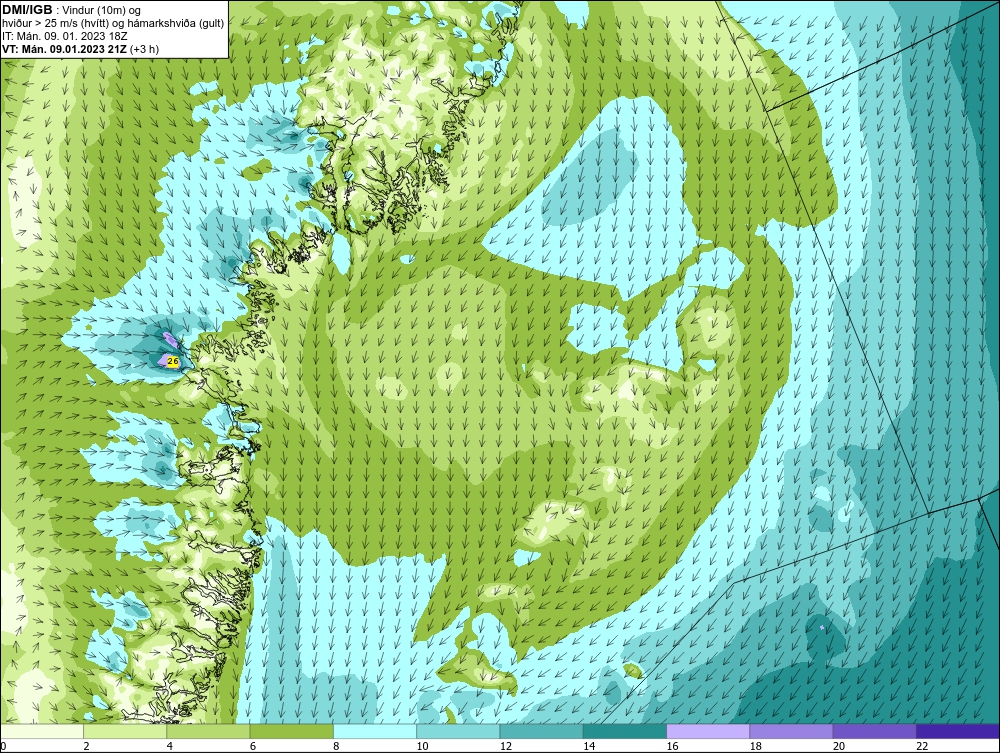Click the 4-6 m/s legend color
Viewport: 1000px width, 753px height.
(x=209, y=731)
